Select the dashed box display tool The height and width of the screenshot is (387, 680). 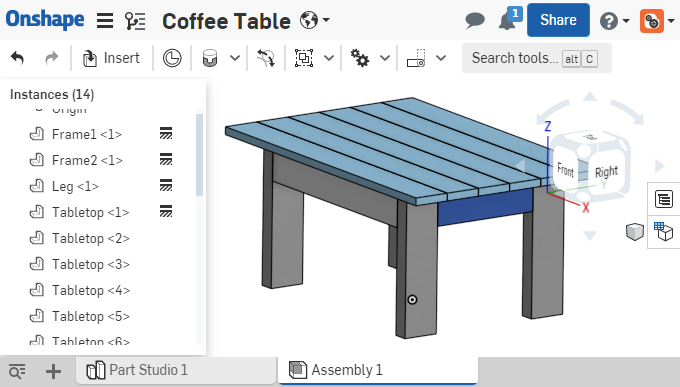[x=416, y=58]
